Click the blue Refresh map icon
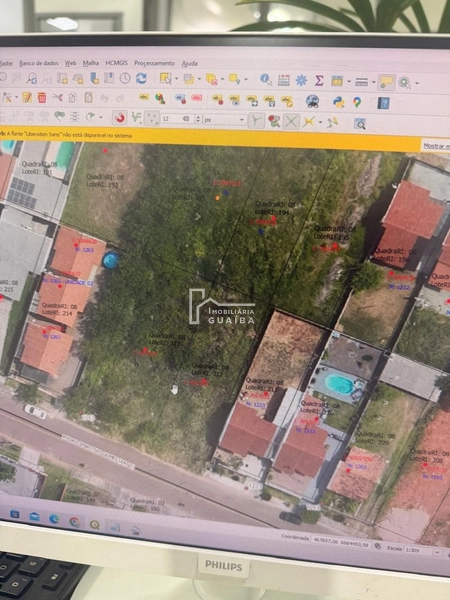This screenshot has height=600, width=450. (x=141, y=78)
